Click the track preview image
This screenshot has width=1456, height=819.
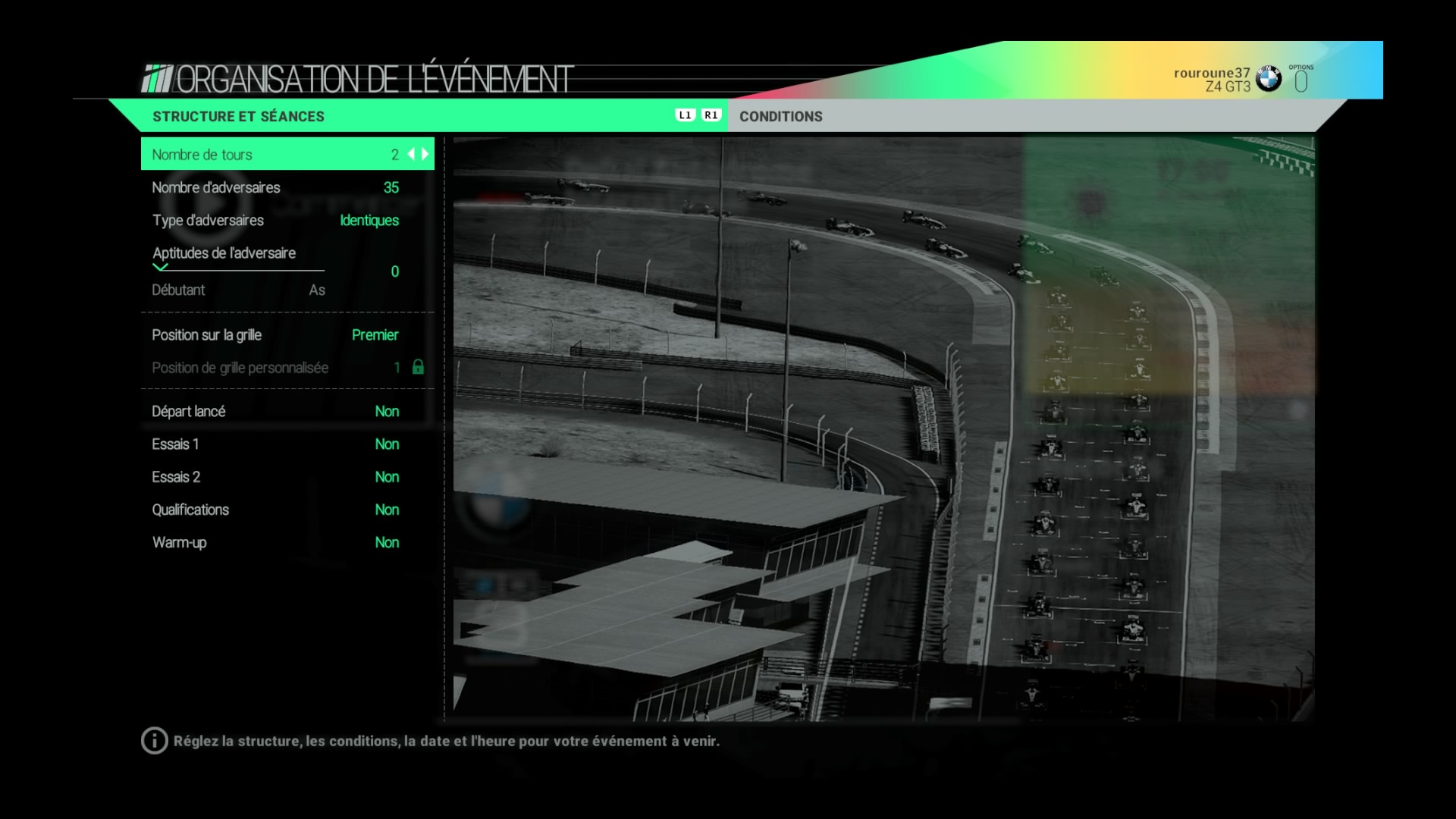point(883,428)
